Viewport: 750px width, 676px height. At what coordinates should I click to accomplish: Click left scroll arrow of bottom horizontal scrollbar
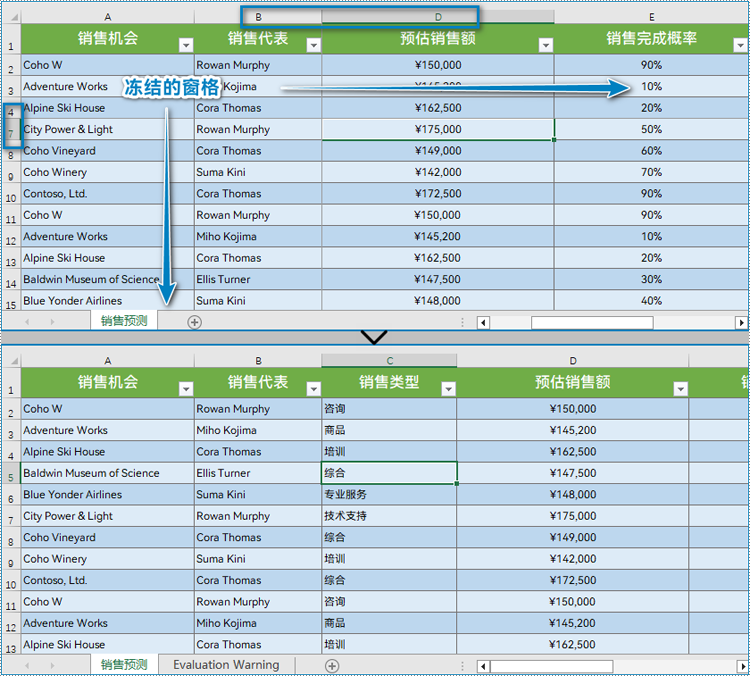pyautogui.click(x=483, y=666)
